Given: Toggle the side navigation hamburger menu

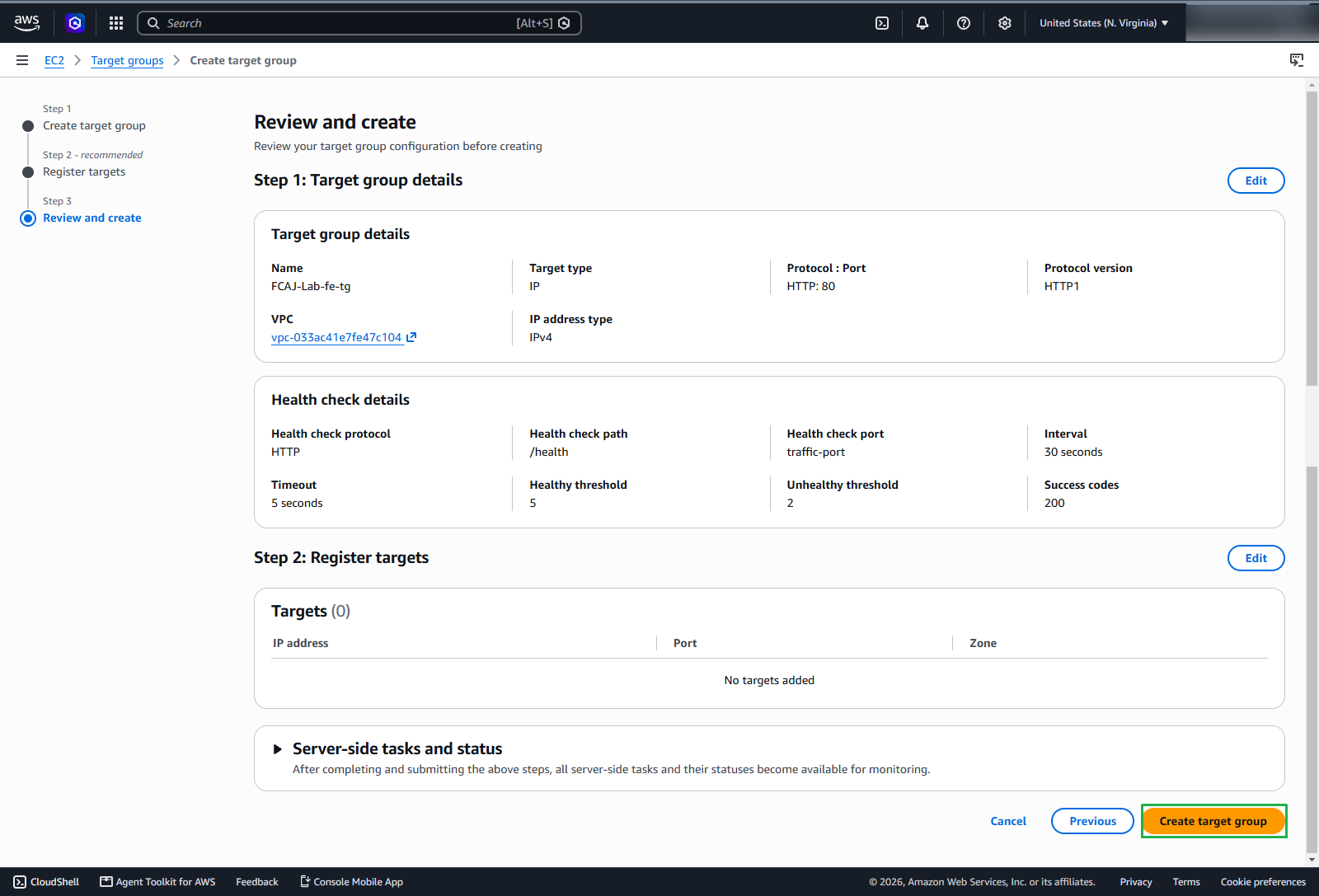Looking at the screenshot, I should [x=22, y=60].
